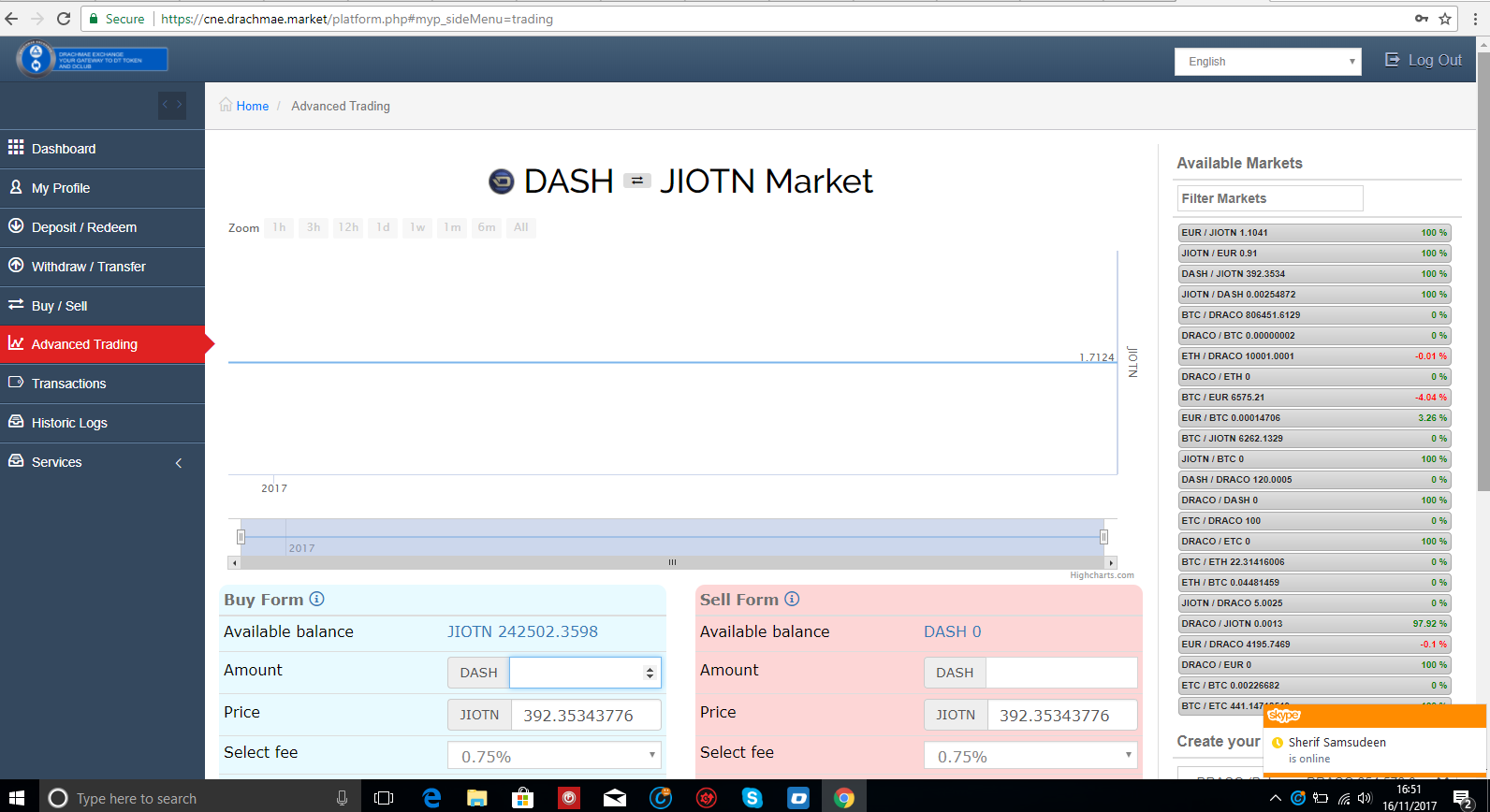
Task: Open the Buy Form fee dropdown
Action: 555,756
